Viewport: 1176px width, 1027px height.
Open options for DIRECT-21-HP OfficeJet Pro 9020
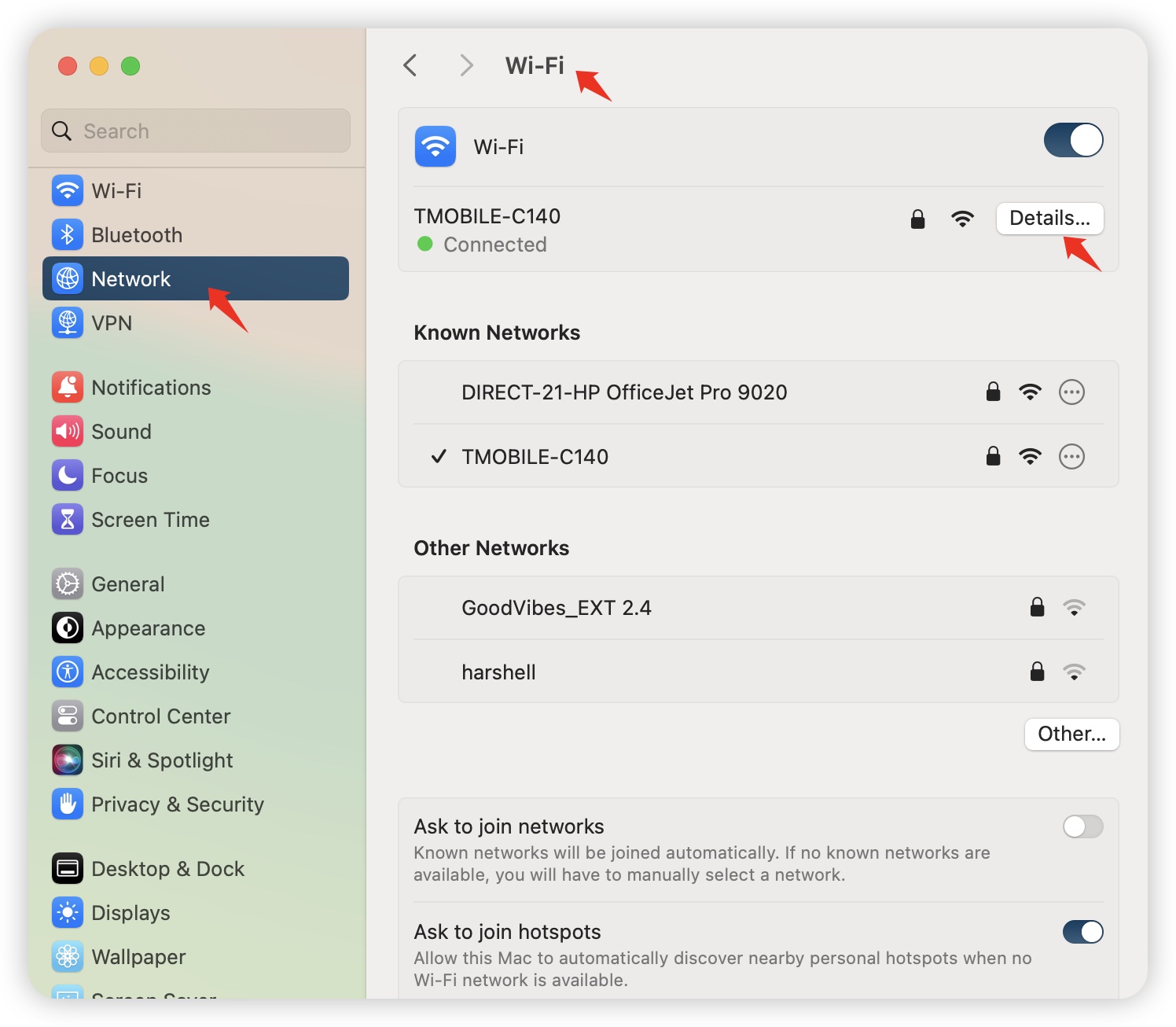[x=1071, y=392]
